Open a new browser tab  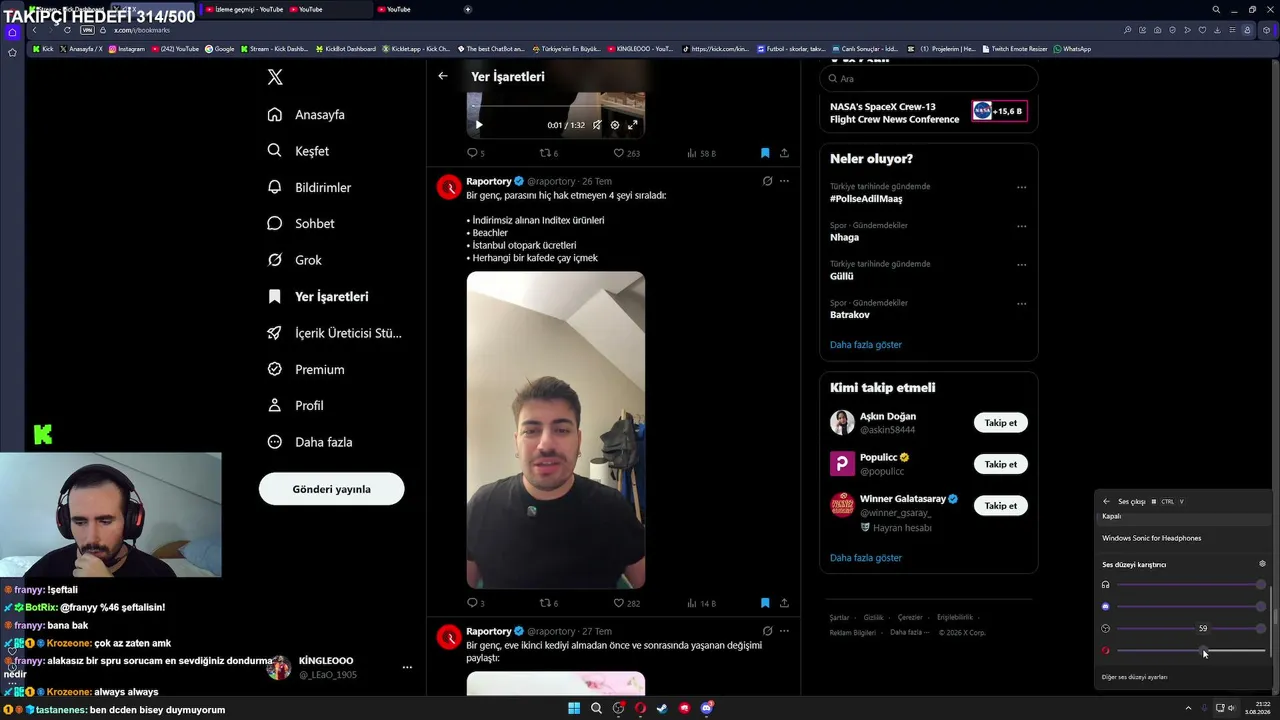(468, 9)
